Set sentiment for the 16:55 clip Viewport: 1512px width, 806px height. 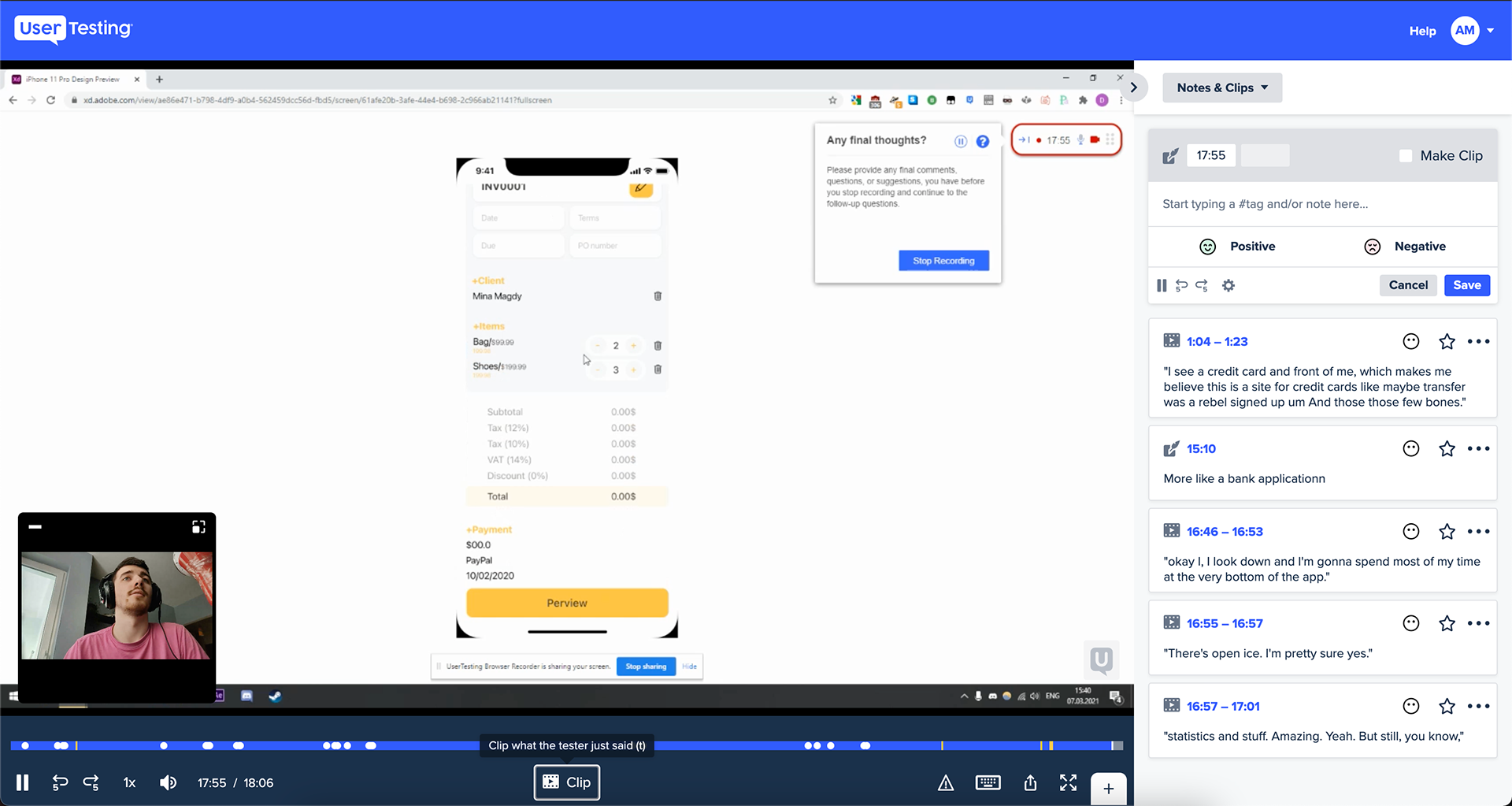point(1411,623)
